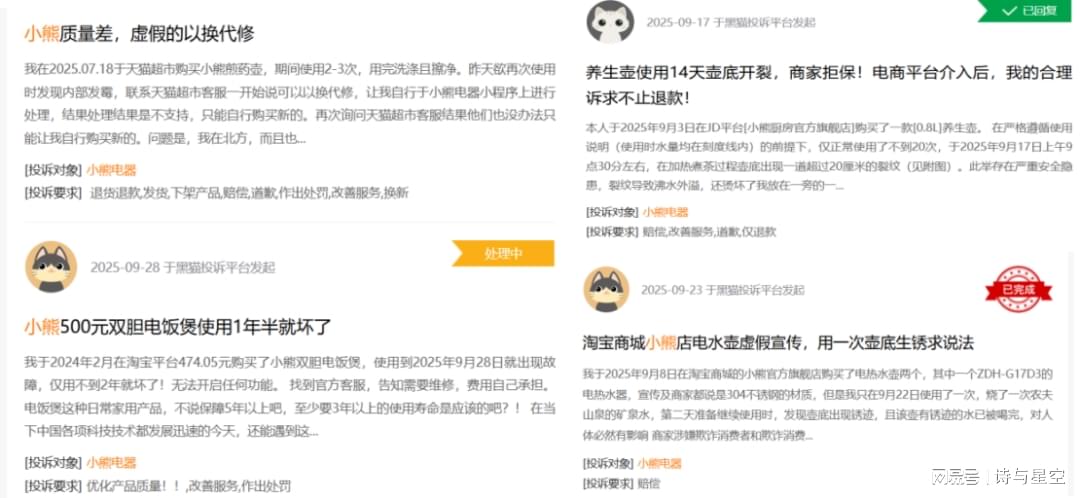This screenshot has height=498, width=1080.
Task: Click the 小熊电器 link under the 电饭煲 complaint
Action: 112,463
